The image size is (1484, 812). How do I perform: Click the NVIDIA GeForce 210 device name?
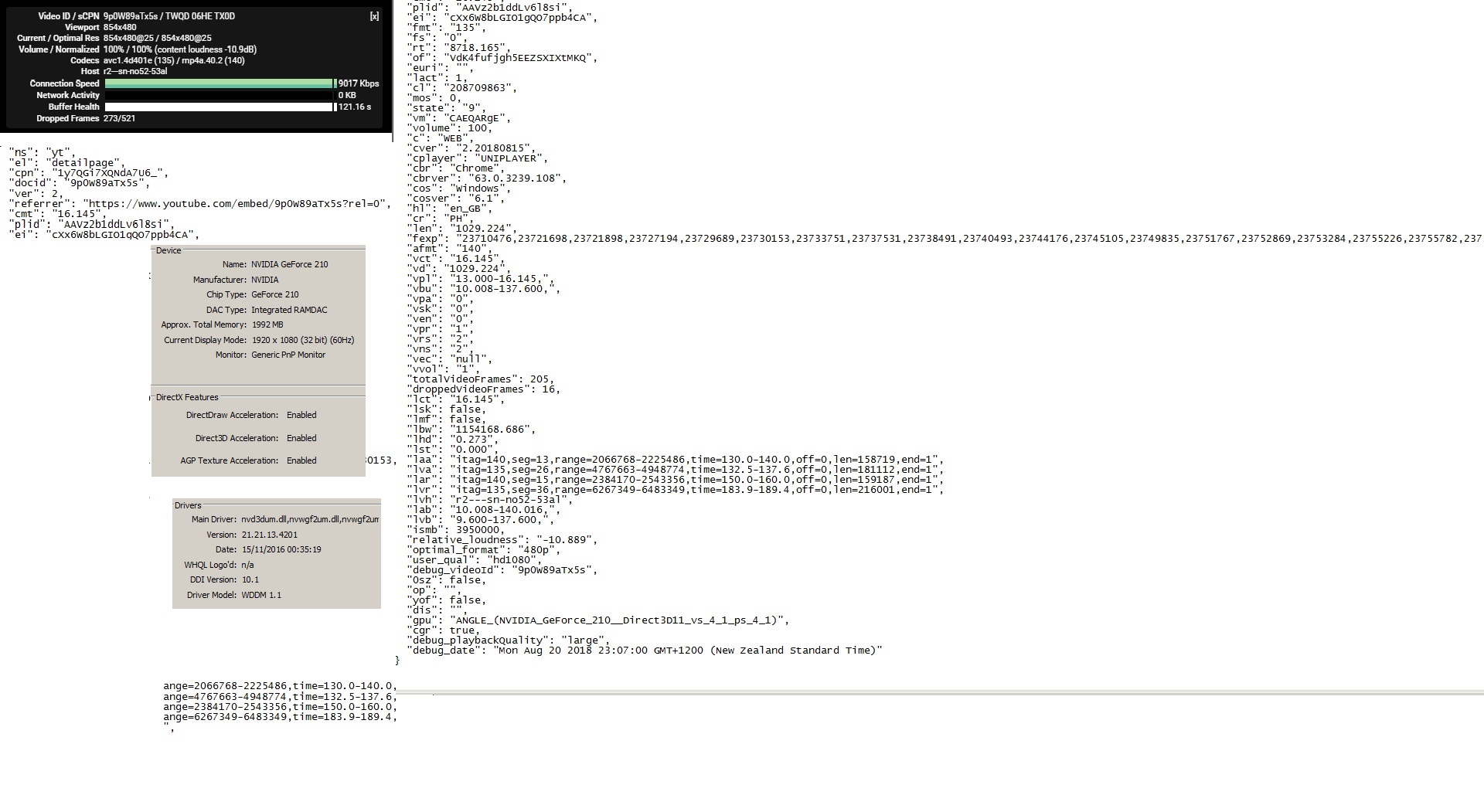pyautogui.click(x=289, y=264)
